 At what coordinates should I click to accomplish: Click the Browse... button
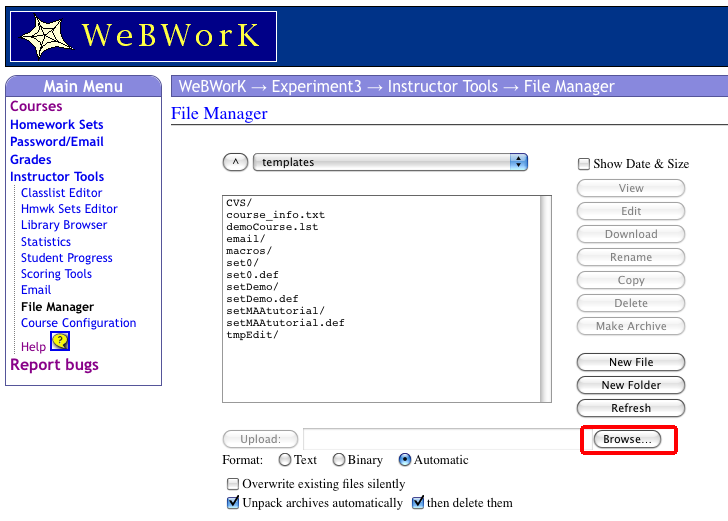[x=627, y=439]
